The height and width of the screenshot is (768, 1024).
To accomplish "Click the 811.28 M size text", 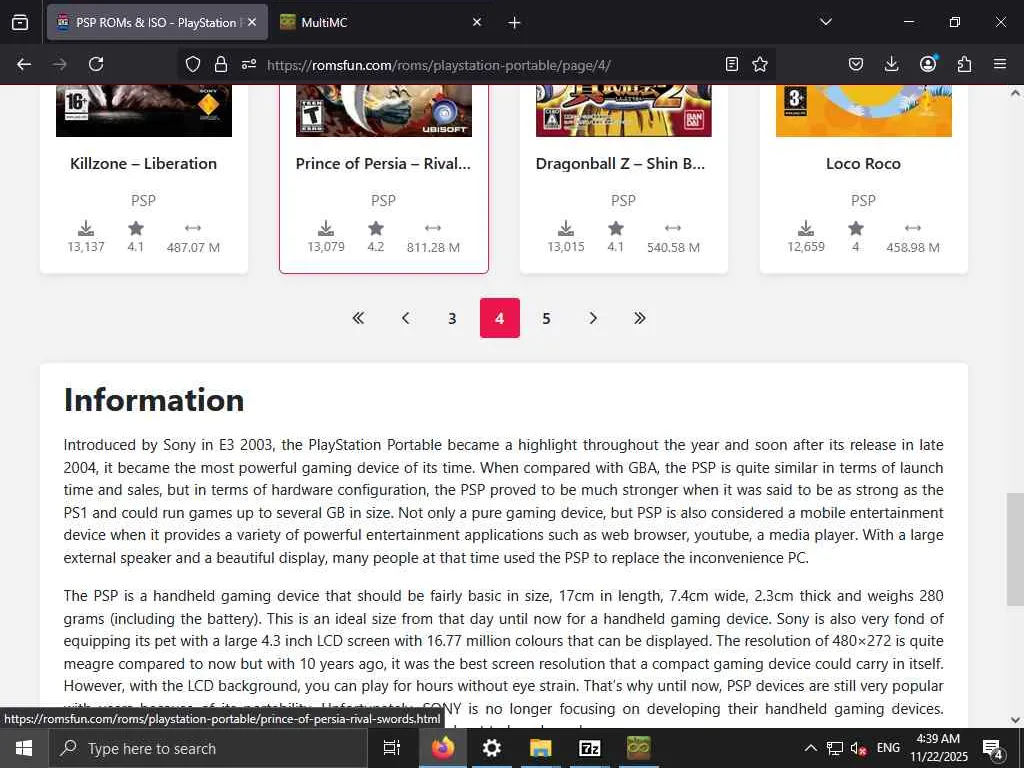I will (x=433, y=248).
